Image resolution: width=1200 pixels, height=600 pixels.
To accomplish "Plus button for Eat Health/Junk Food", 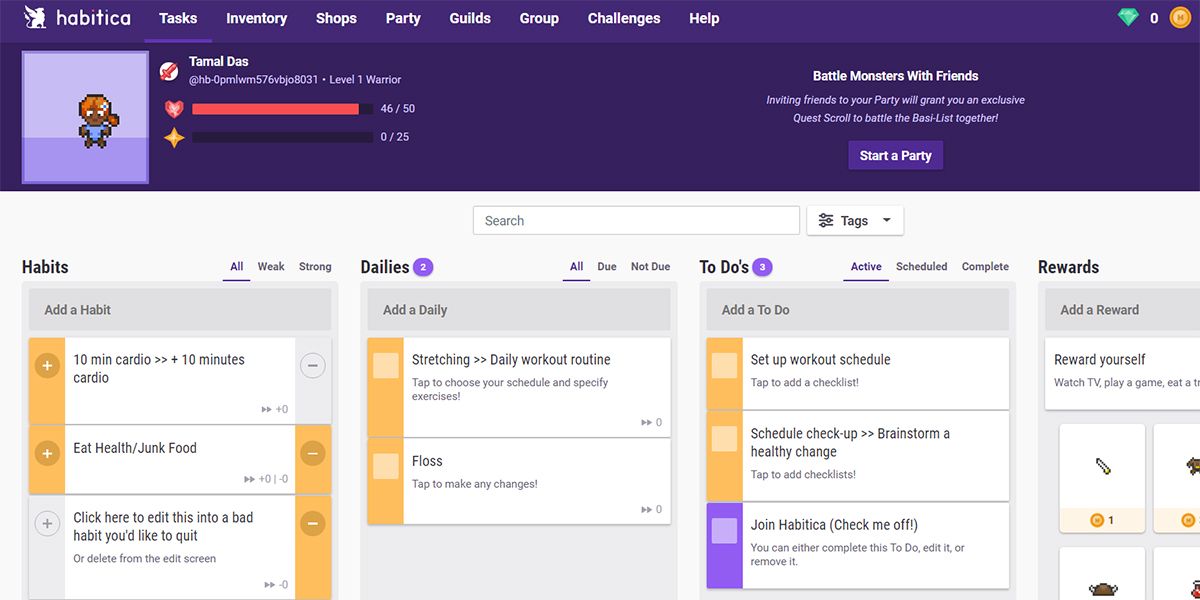I will point(47,454).
